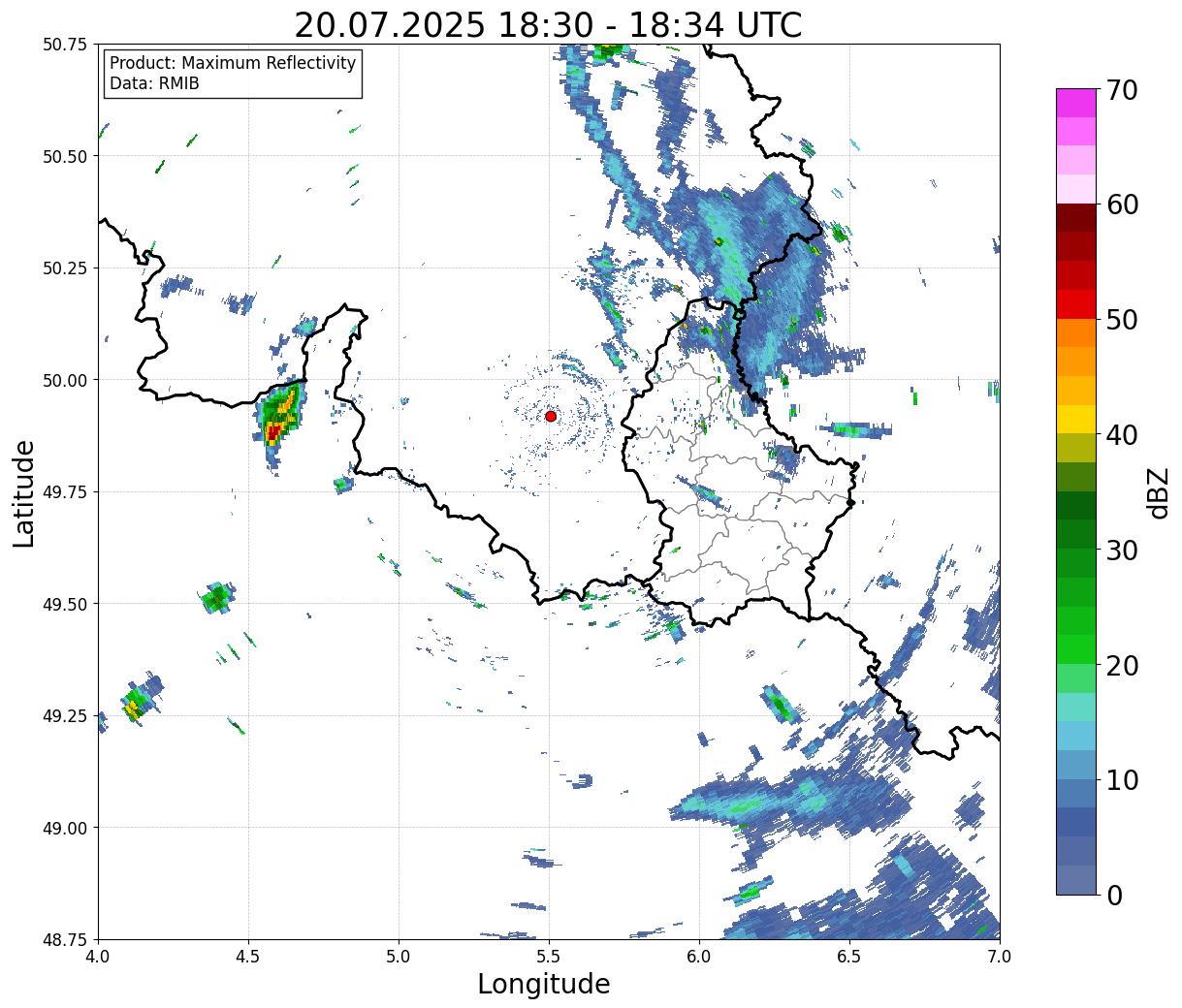The width and height of the screenshot is (1182, 1008).
Task: Click the 'Data: RMIB' text
Action: (154, 84)
